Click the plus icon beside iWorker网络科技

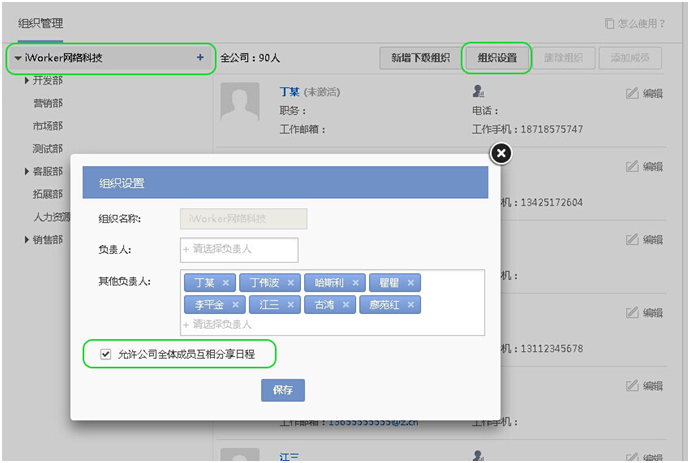point(200,57)
